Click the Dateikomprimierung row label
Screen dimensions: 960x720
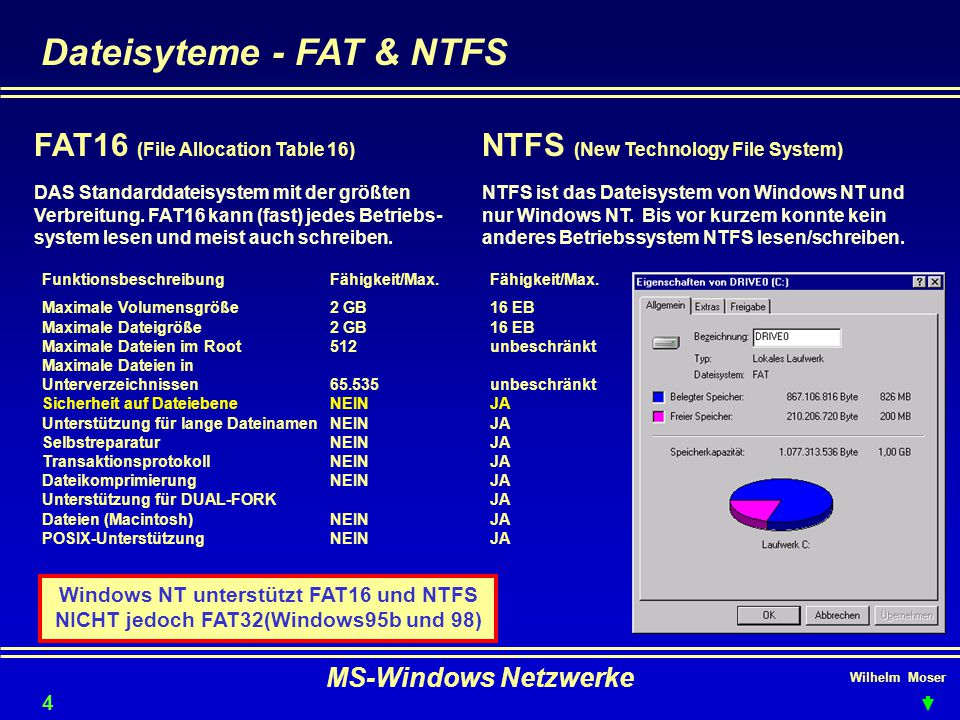point(119,481)
